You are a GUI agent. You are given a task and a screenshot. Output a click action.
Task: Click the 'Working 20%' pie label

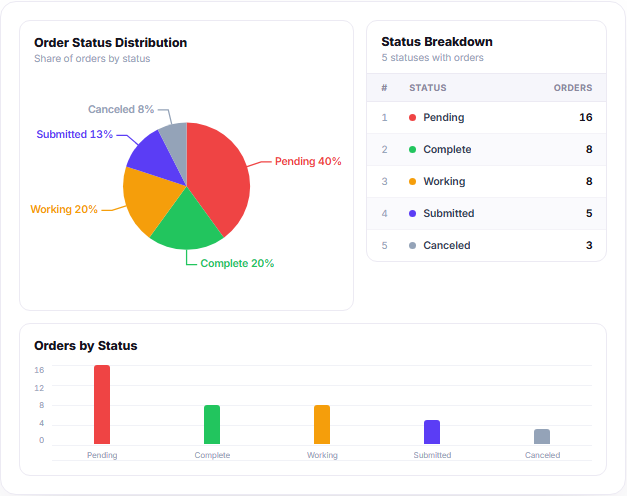pyautogui.click(x=64, y=209)
